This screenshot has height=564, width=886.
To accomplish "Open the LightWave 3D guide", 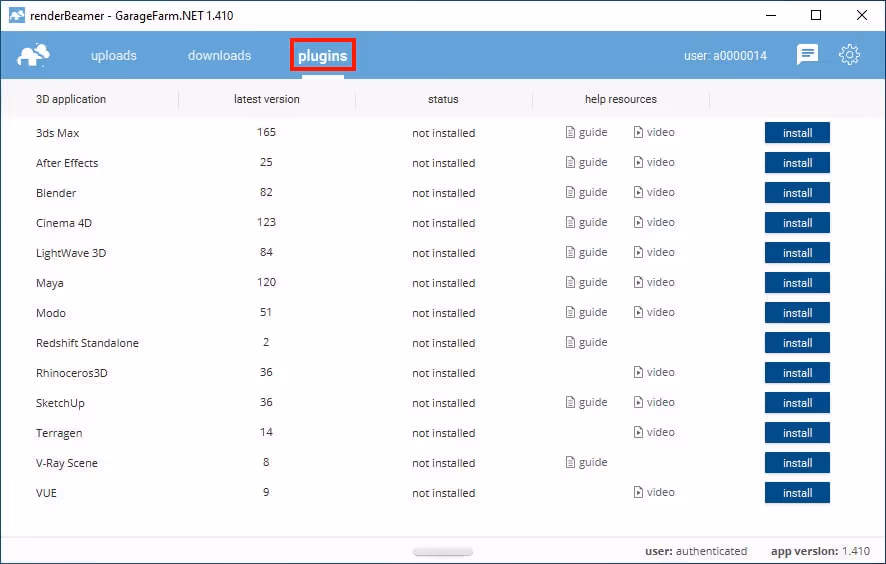I will 587,252.
